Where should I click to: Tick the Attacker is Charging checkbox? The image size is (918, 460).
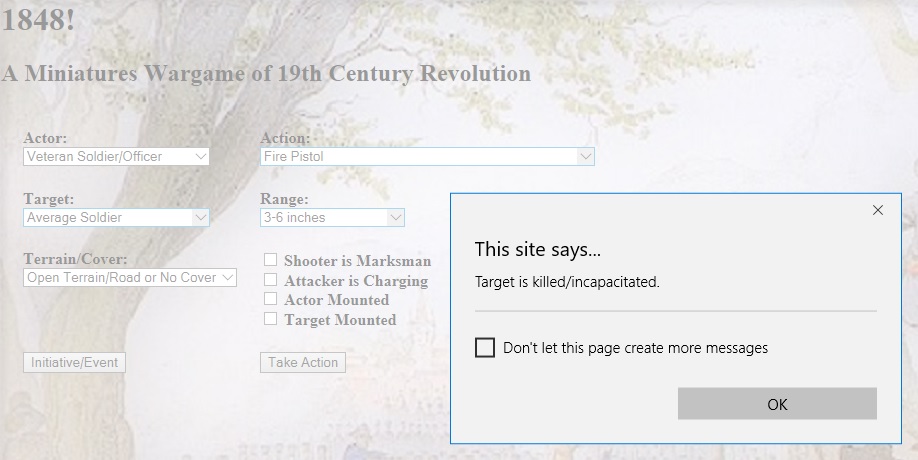pyautogui.click(x=270, y=279)
